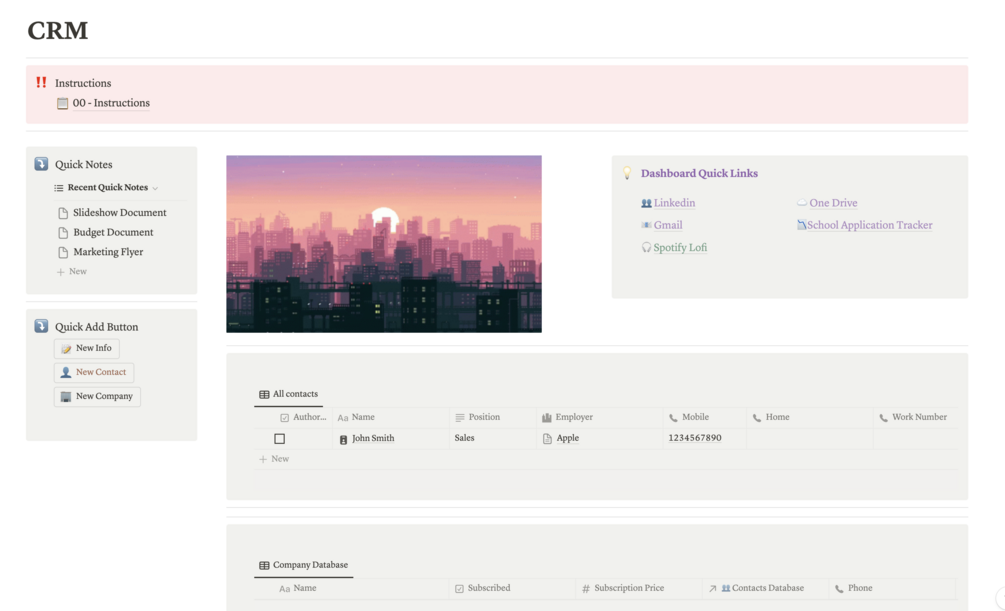The height and width of the screenshot is (611, 1005).
Task: Open the School Application Tracker link
Action: (870, 225)
